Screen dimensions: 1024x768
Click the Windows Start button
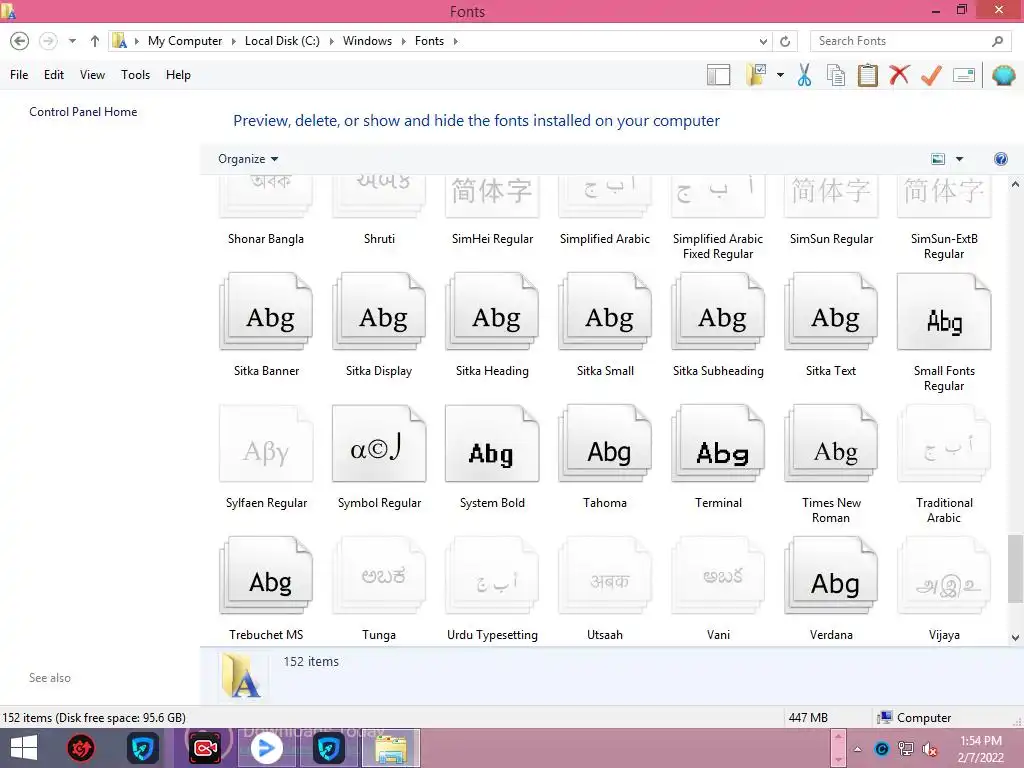(24, 748)
